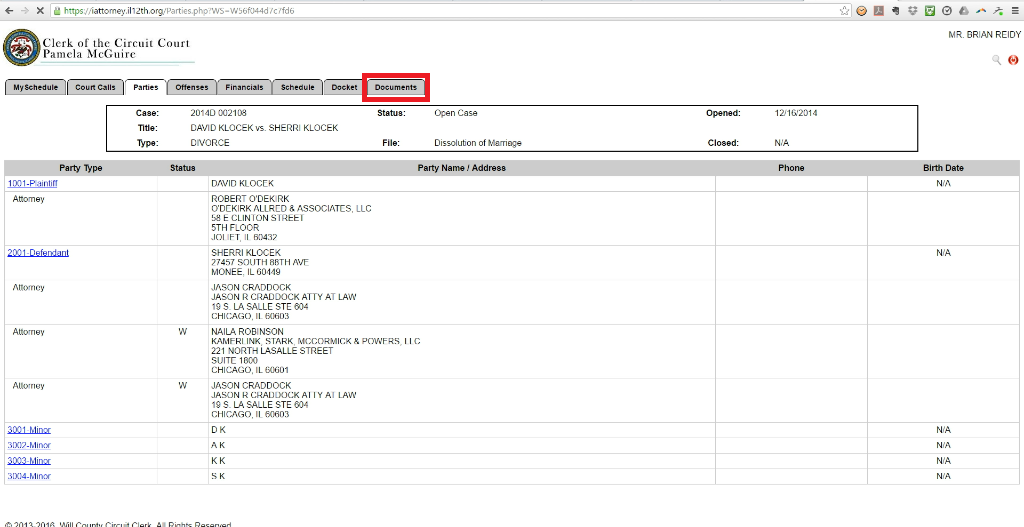Image resolution: width=1024 pixels, height=527 pixels.
Task: Open the Court Calls tab
Action: tap(96, 88)
